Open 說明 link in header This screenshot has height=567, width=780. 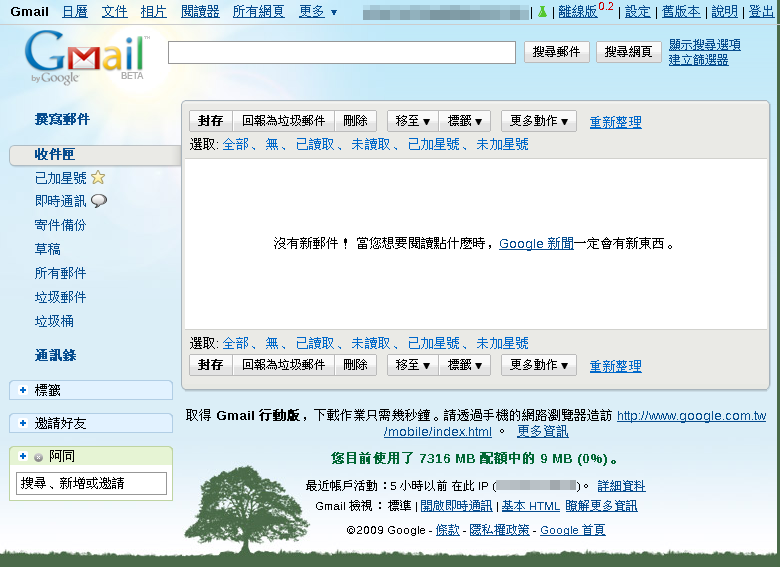tap(724, 12)
